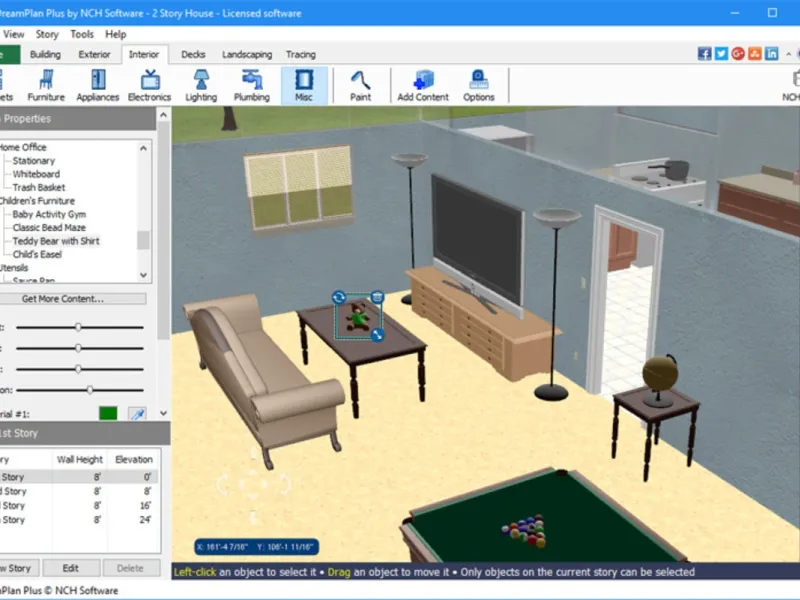Select Baby Activity Gym item

(49, 214)
